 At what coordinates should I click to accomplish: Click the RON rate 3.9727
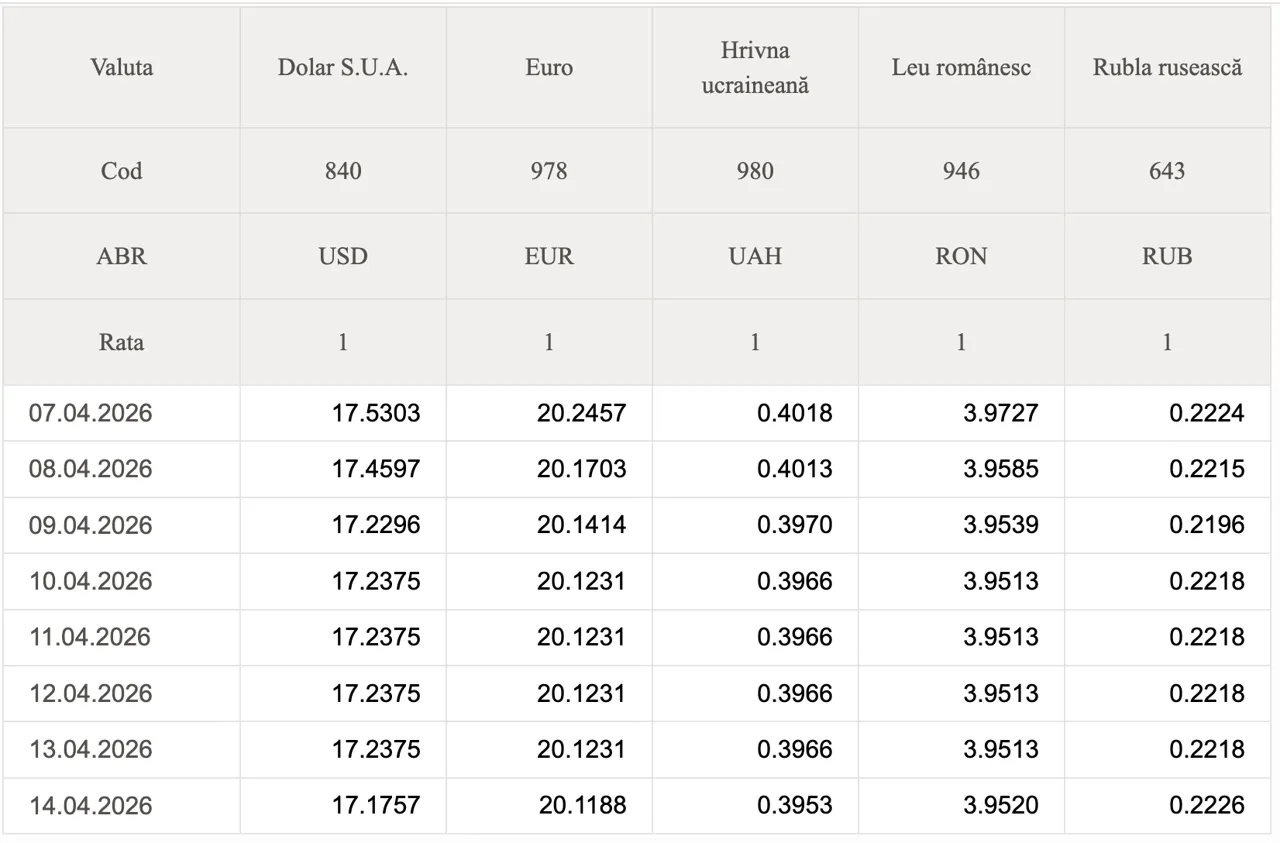pyautogui.click(x=1000, y=413)
